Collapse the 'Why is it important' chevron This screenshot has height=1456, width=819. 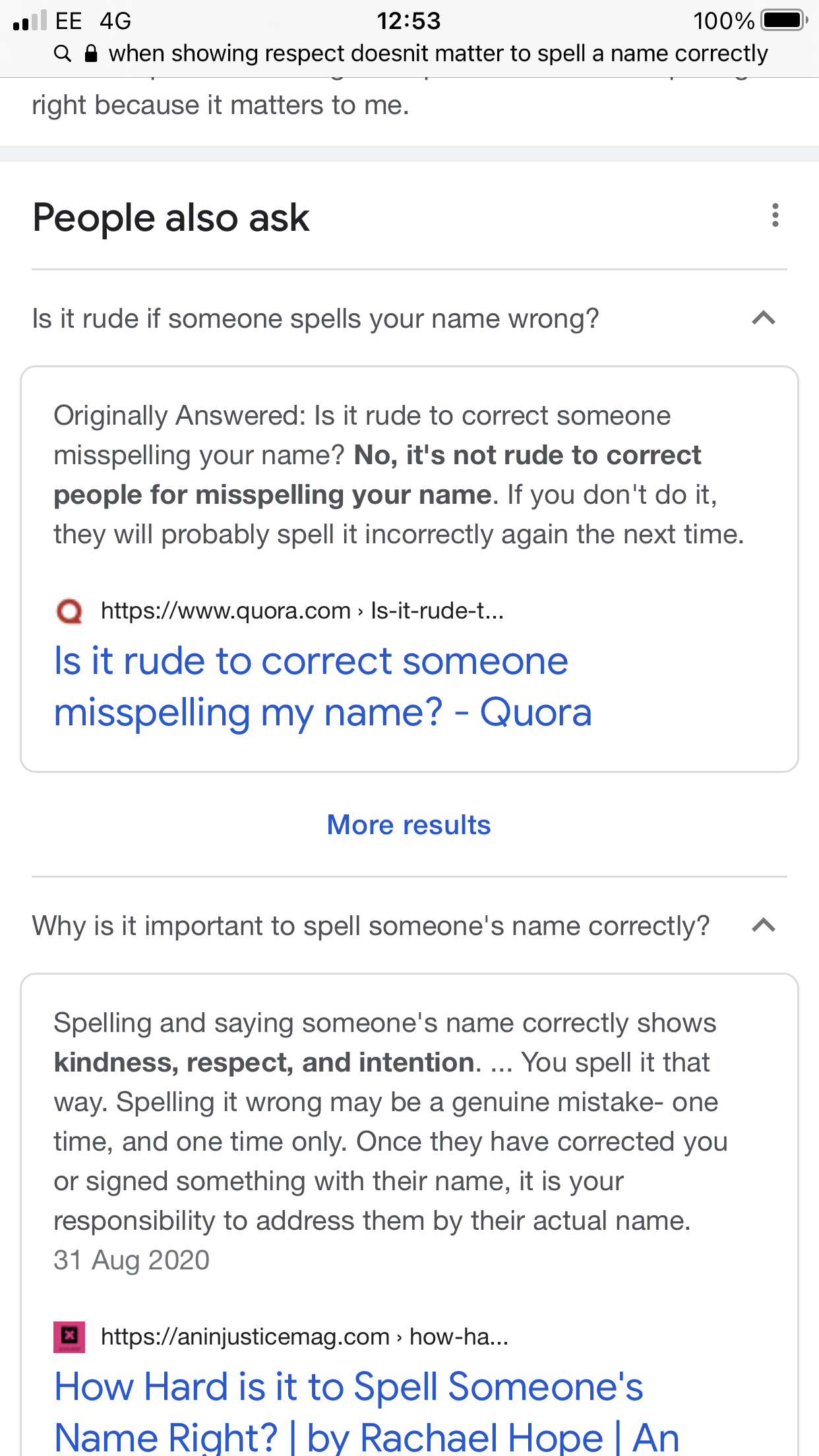[764, 926]
